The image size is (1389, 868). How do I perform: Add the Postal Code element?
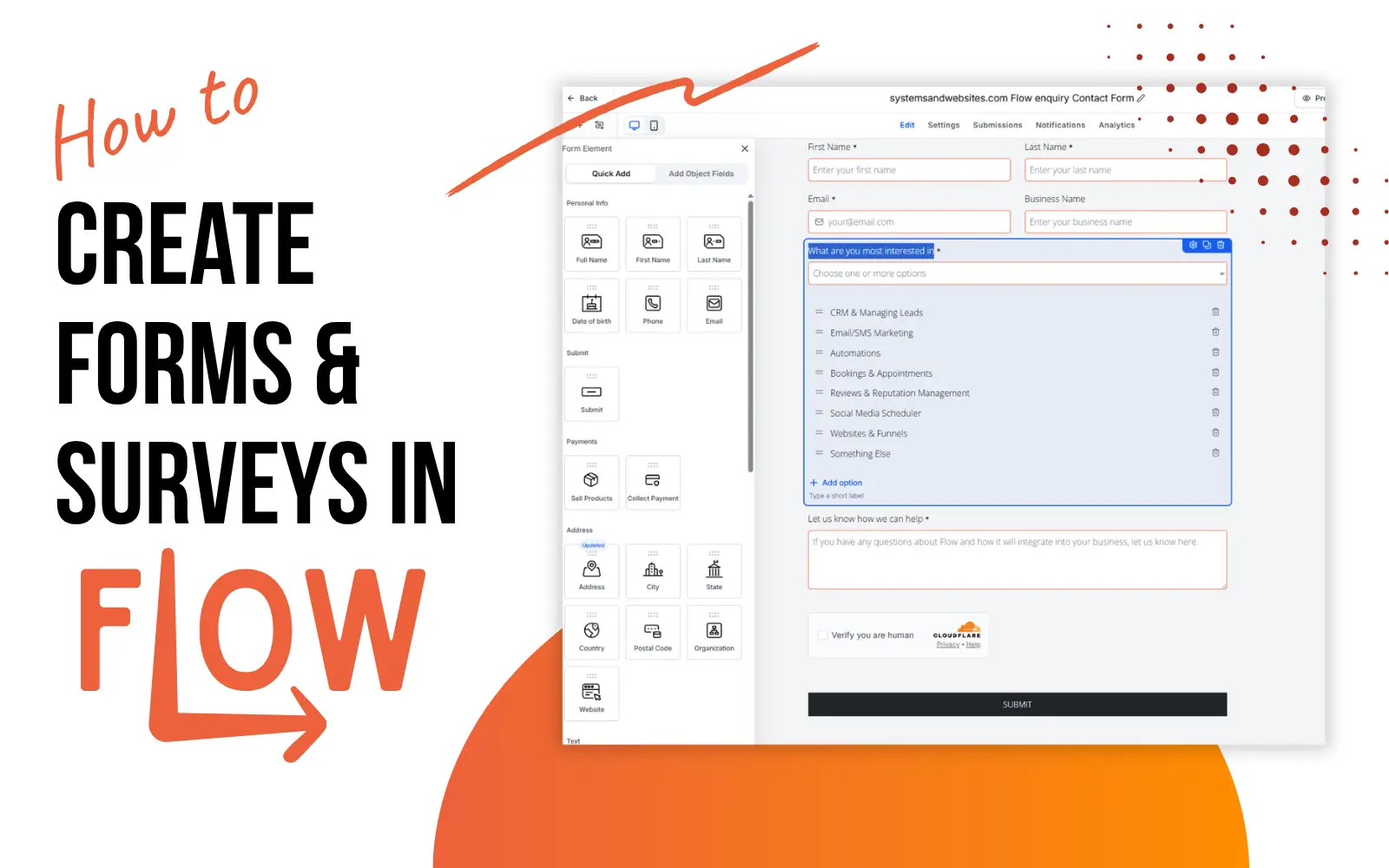point(653,633)
